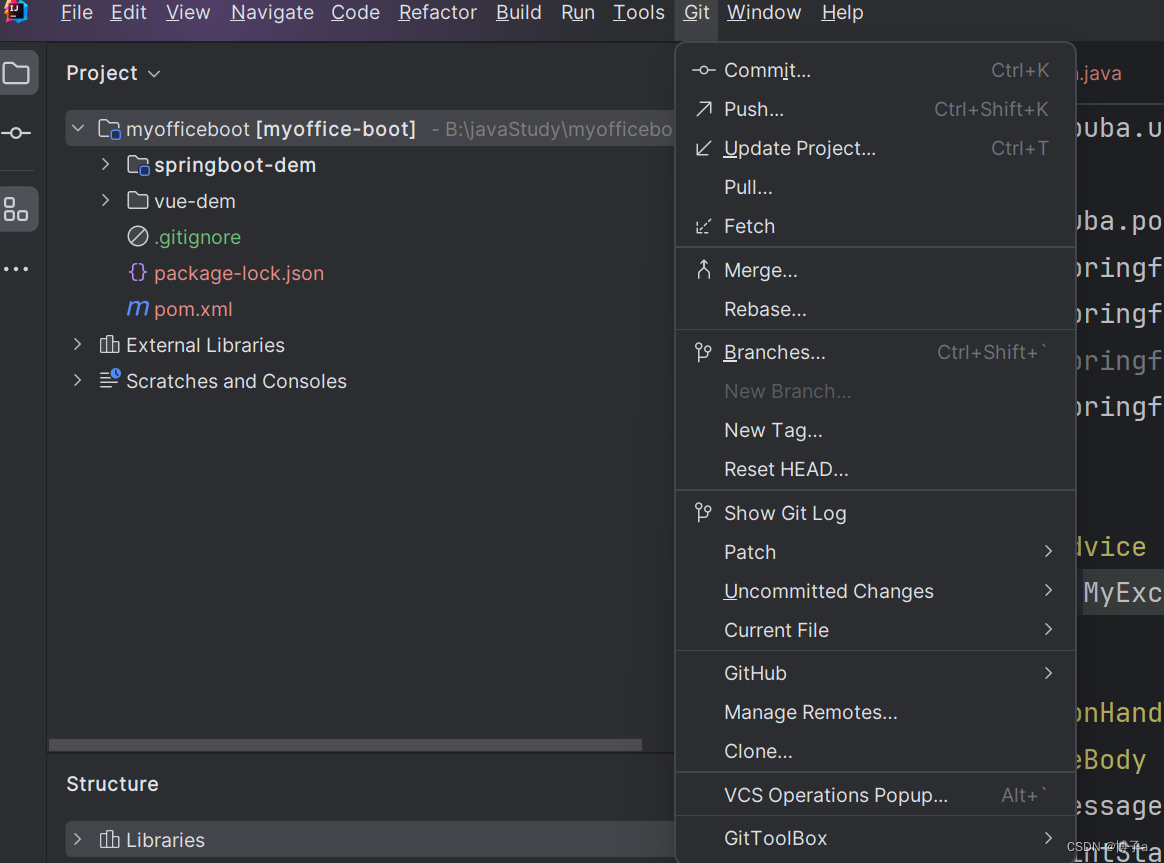Open the Project view dropdown
Image resolution: width=1164 pixels, height=863 pixels.
(113, 73)
